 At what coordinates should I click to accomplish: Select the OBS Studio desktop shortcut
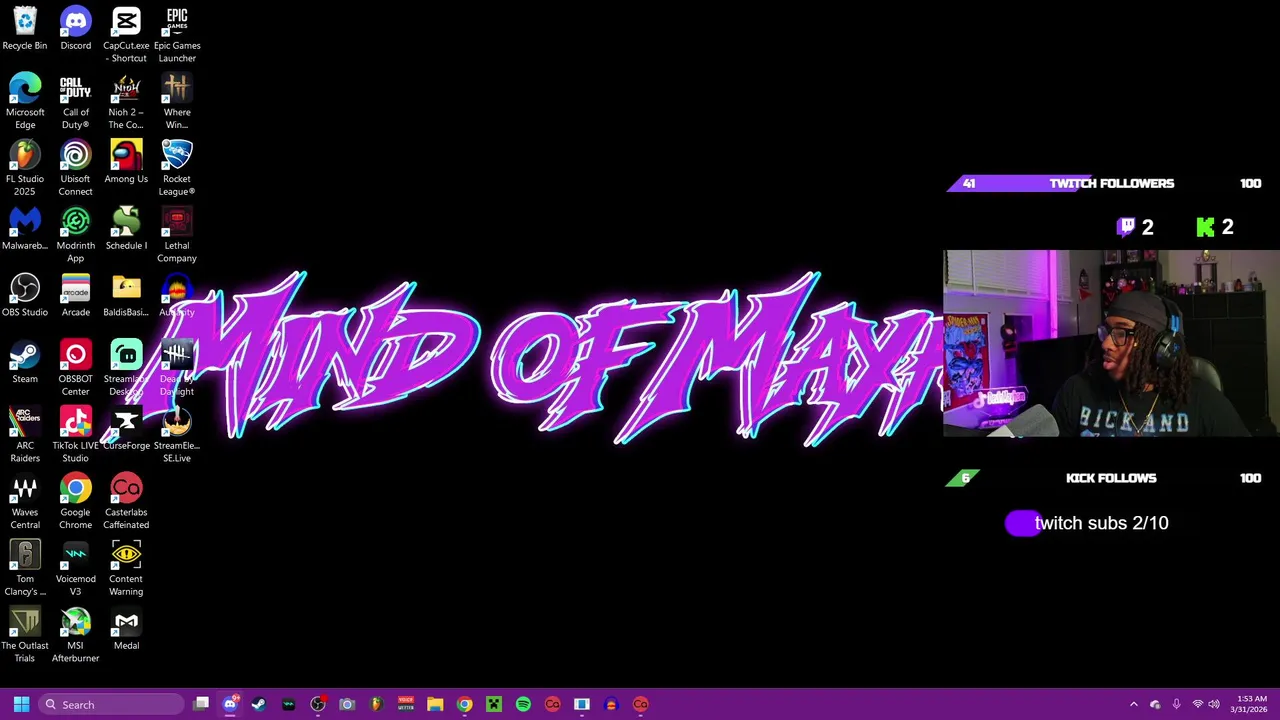pyautogui.click(x=25, y=295)
